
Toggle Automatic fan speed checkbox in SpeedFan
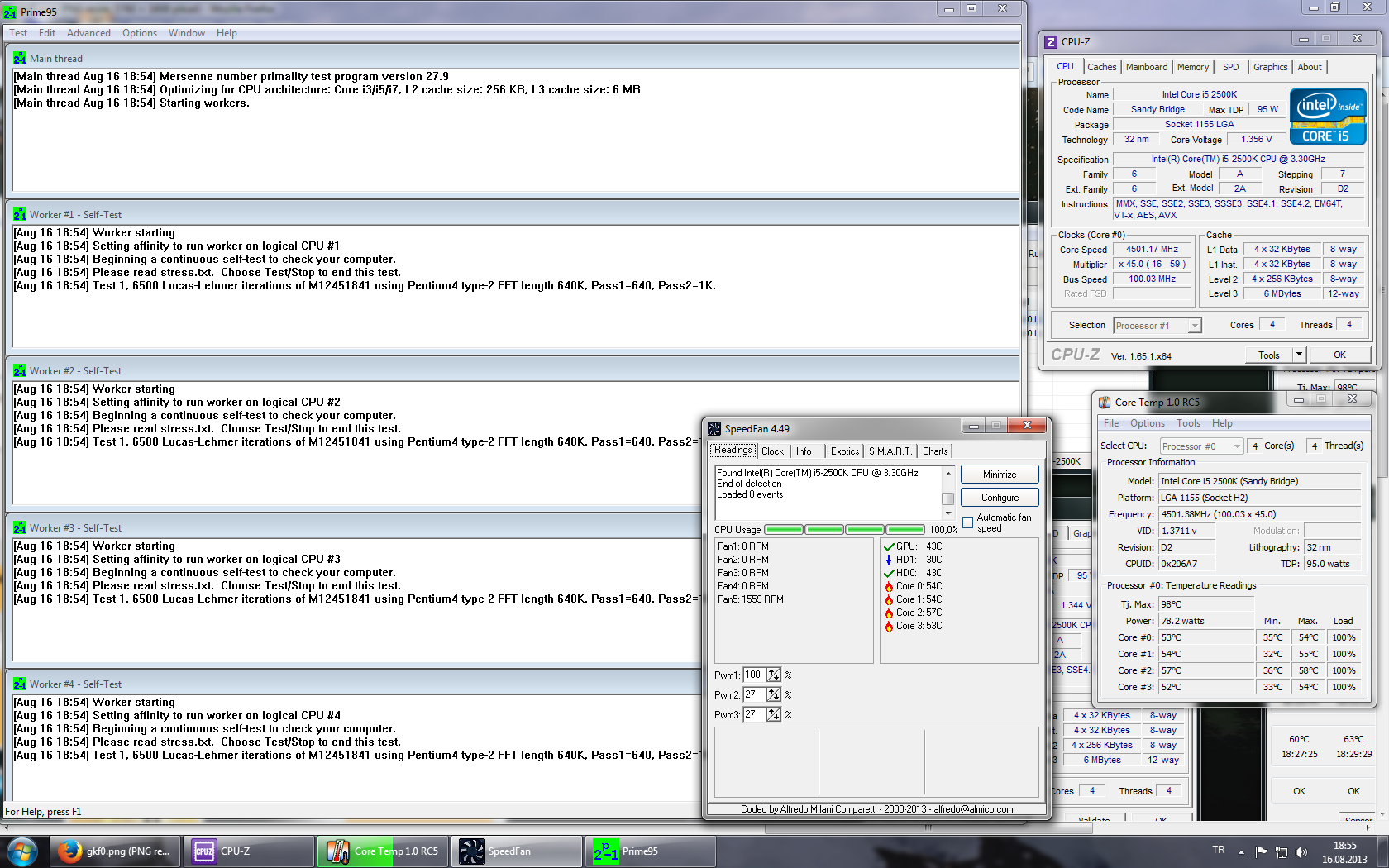coord(967,522)
